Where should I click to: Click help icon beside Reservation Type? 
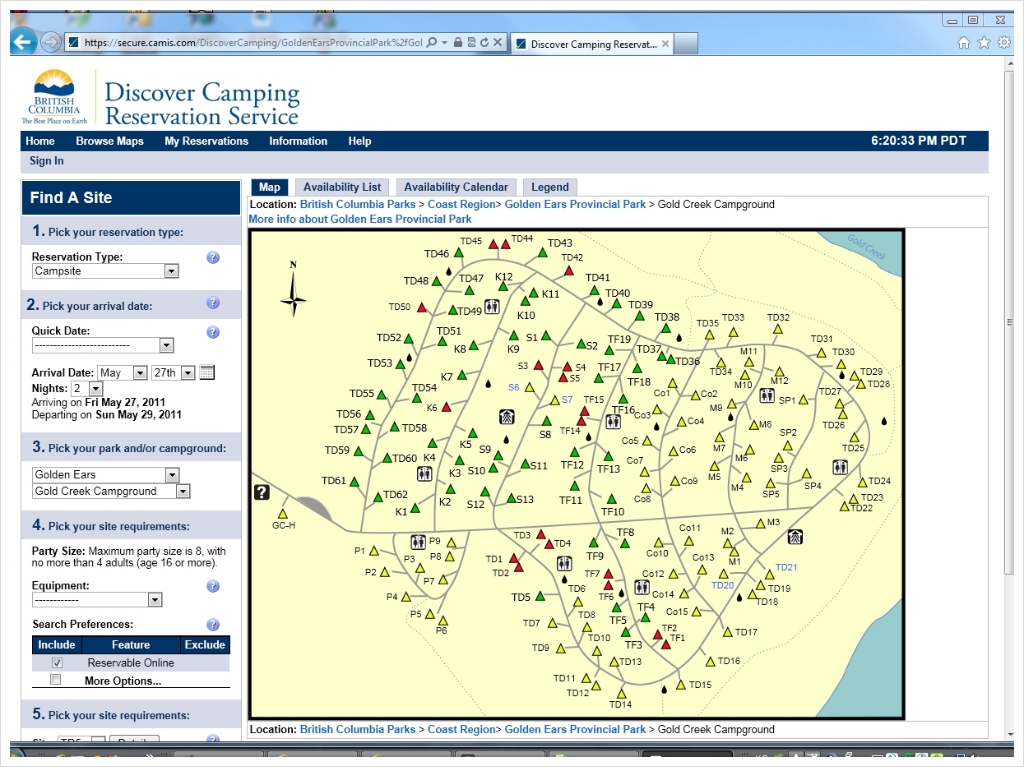(213, 258)
